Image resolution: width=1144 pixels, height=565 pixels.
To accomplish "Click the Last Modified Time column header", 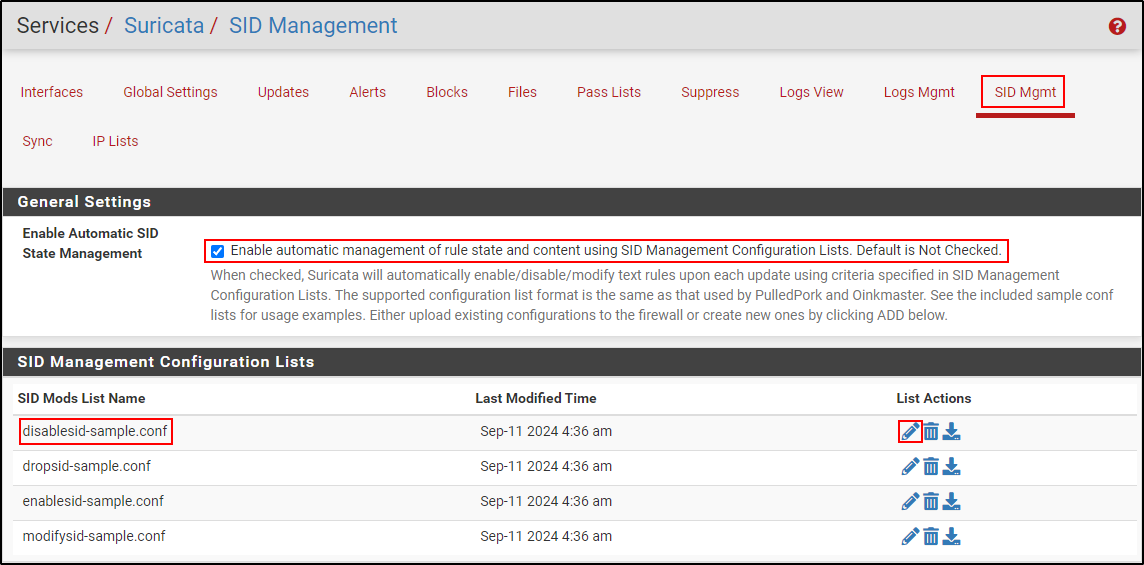I will pyautogui.click(x=536, y=399).
